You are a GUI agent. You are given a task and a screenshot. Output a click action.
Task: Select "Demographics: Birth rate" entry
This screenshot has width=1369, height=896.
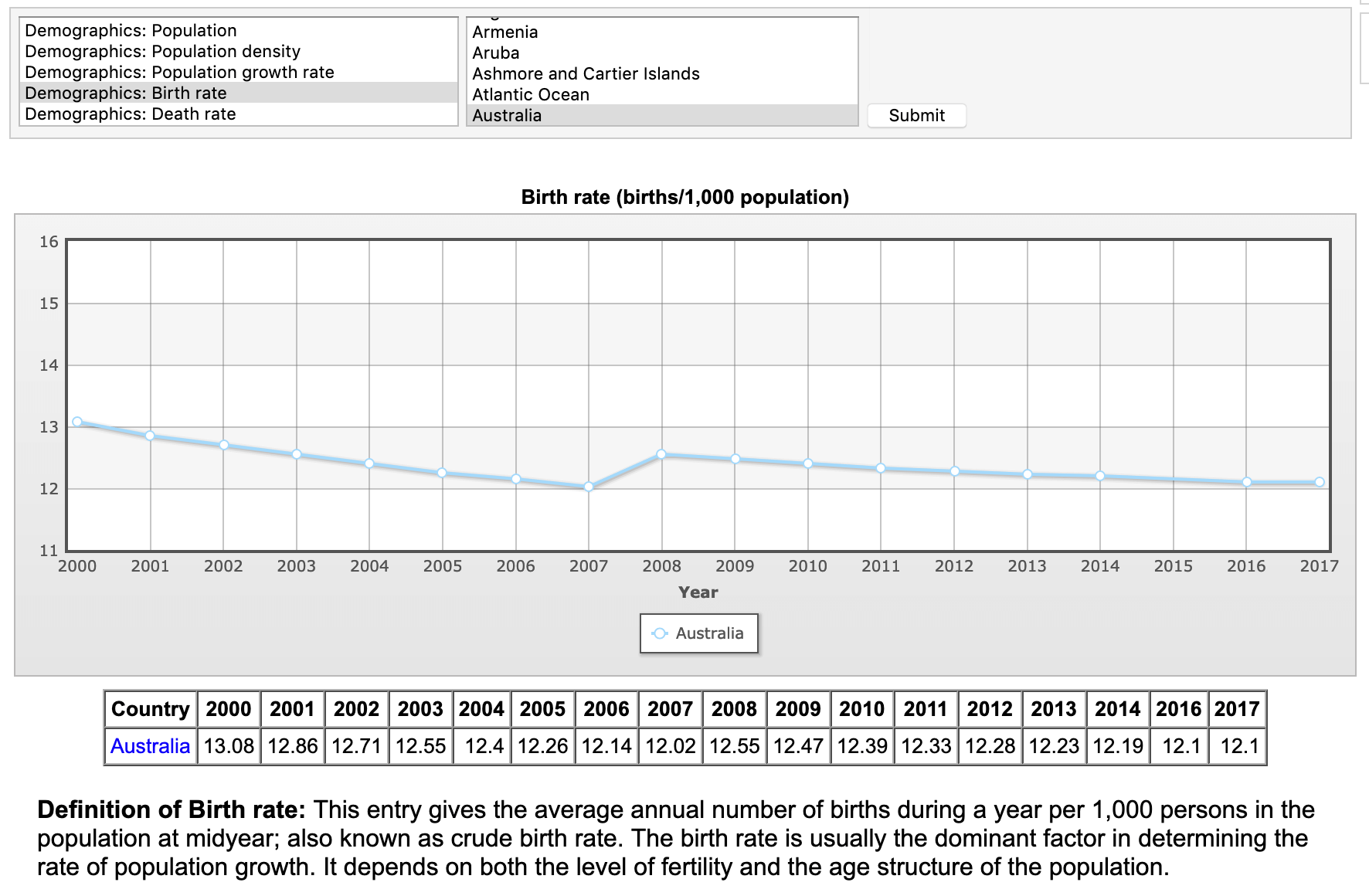click(126, 93)
